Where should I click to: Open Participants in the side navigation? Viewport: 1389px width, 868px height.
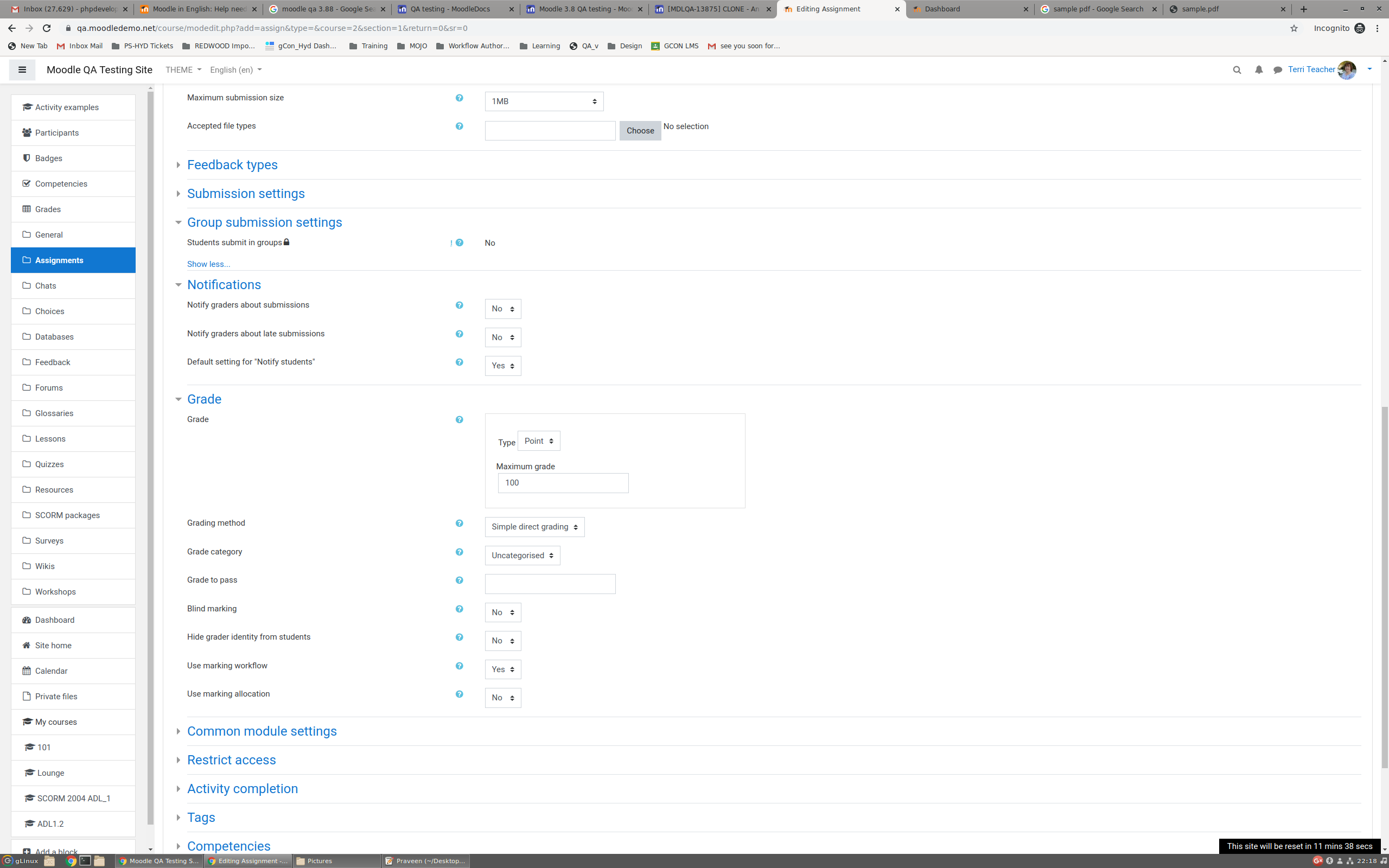(x=73, y=132)
